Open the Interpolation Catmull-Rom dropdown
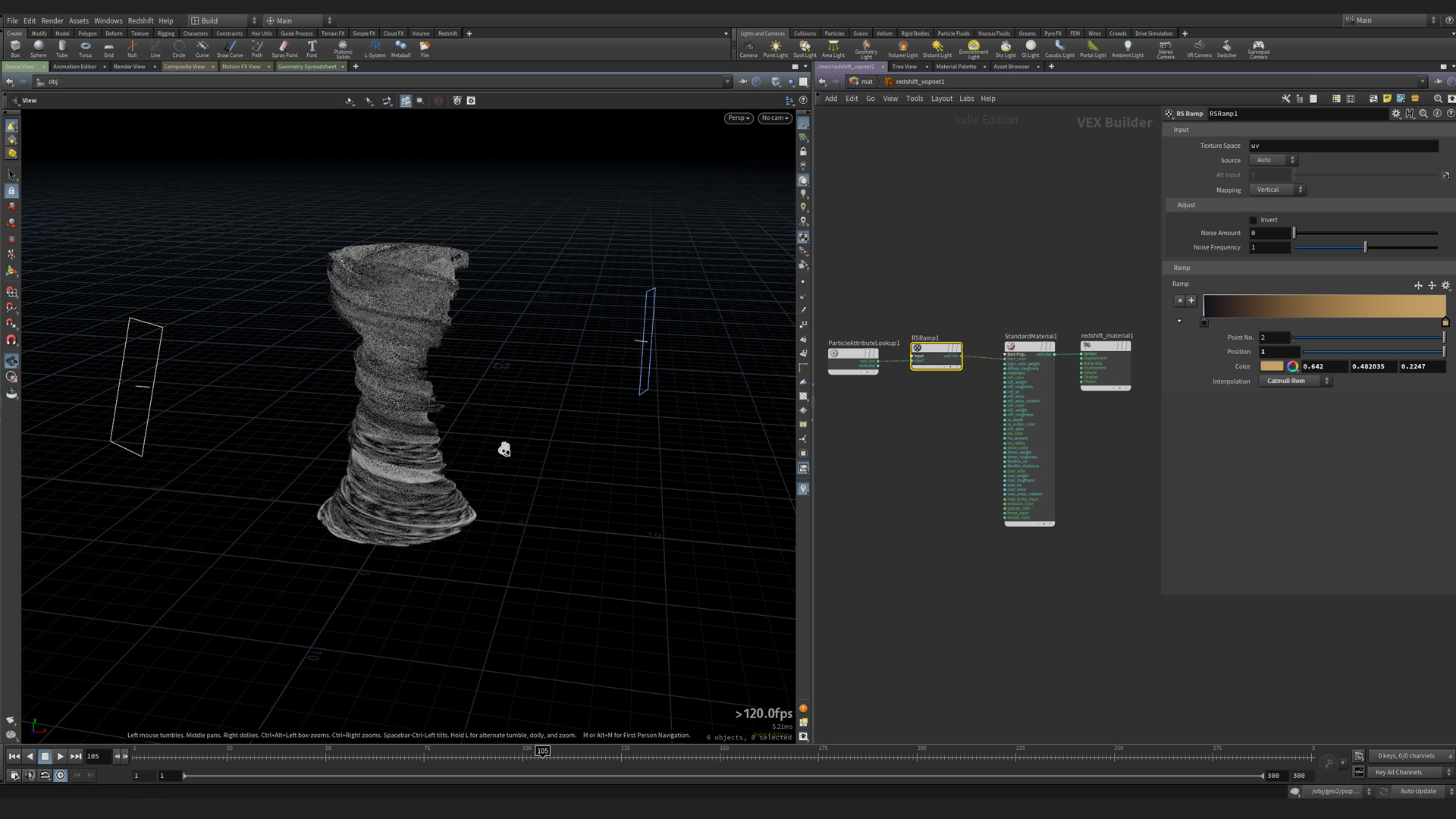1456x819 pixels. coord(1295,381)
